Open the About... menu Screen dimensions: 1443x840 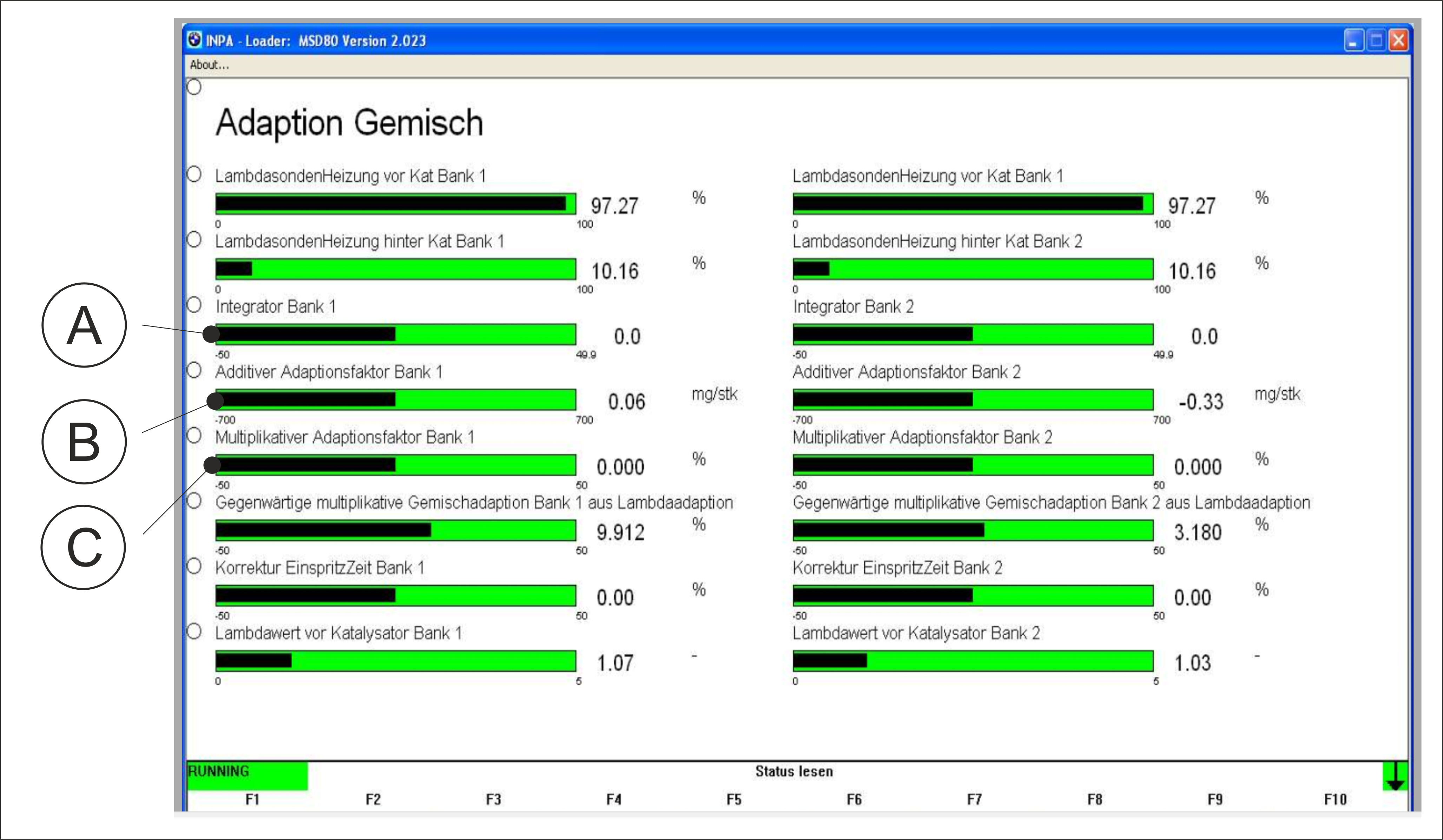[x=209, y=65]
